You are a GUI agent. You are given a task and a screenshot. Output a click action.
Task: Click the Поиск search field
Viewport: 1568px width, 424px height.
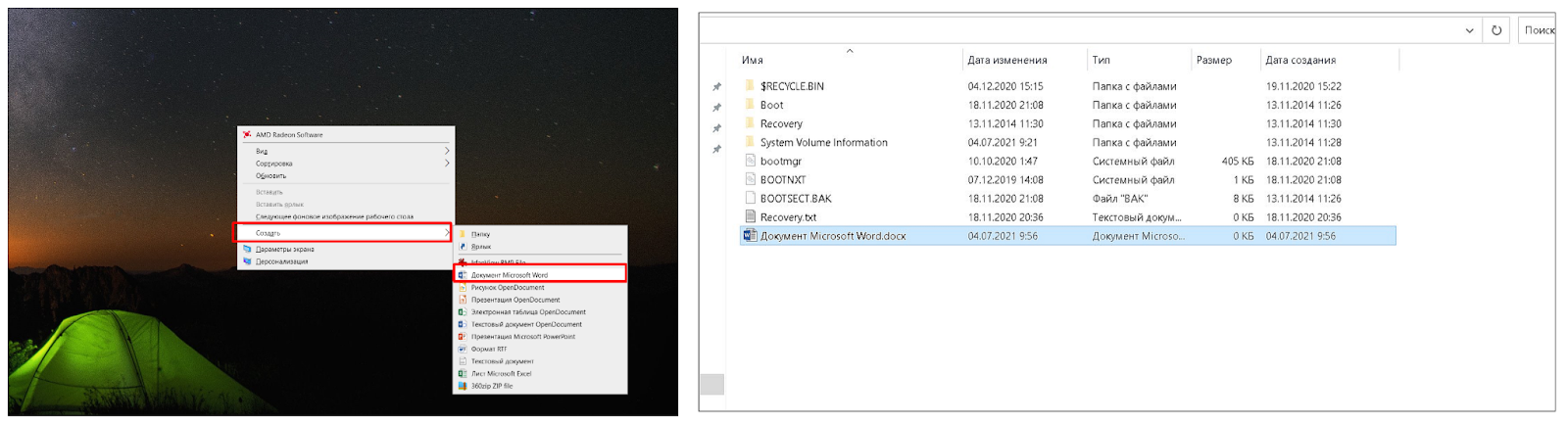[1539, 30]
